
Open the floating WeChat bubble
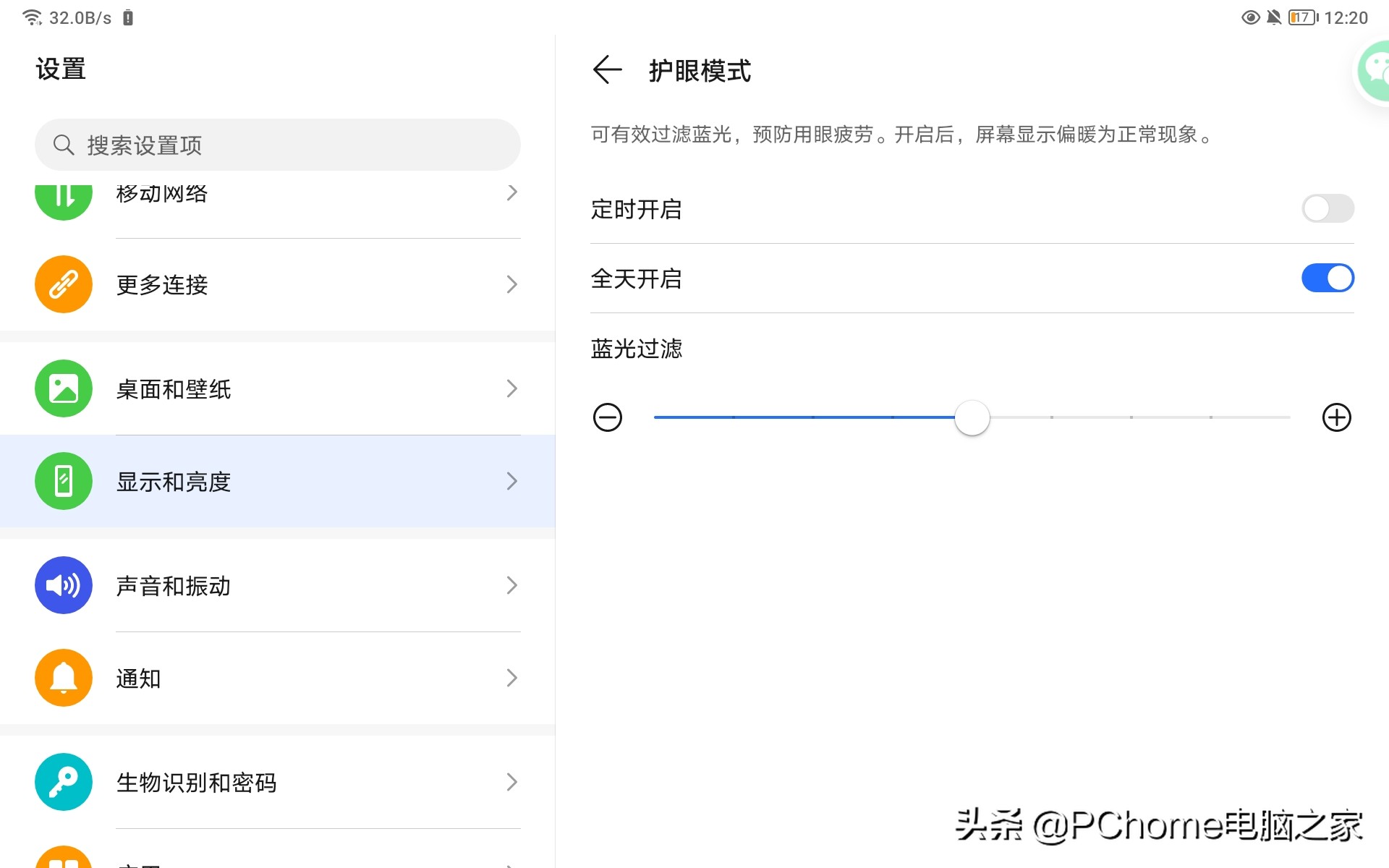click(1374, 71)
